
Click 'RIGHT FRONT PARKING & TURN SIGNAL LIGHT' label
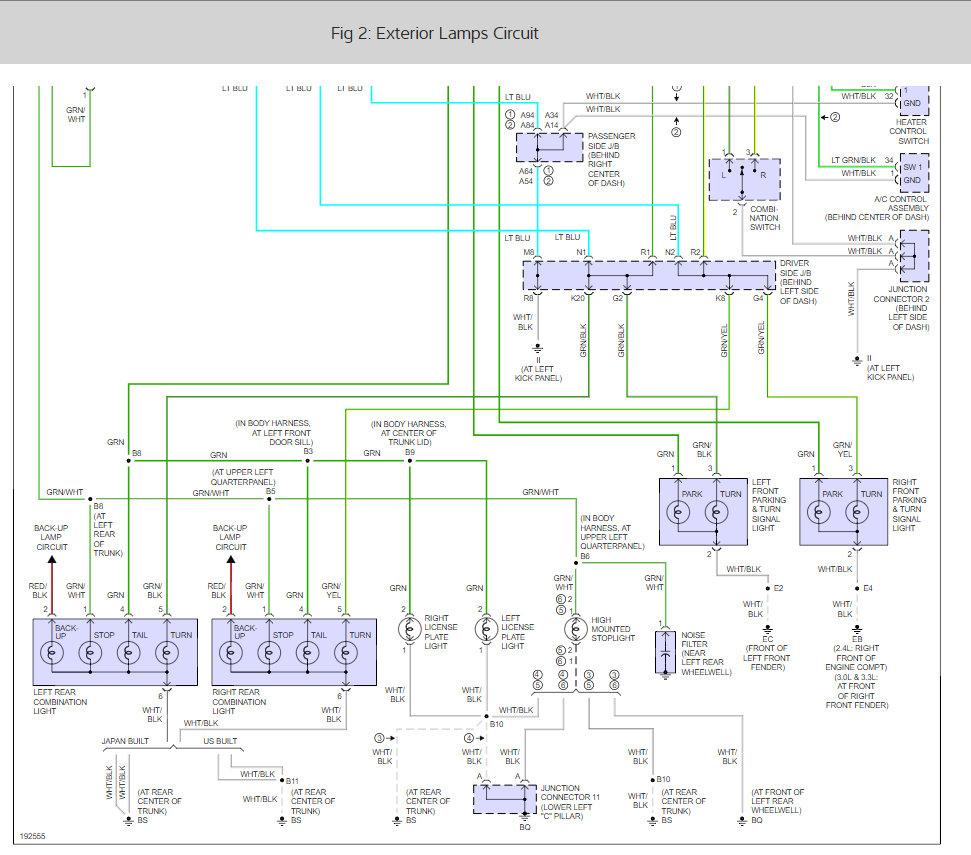coord(909,505)
